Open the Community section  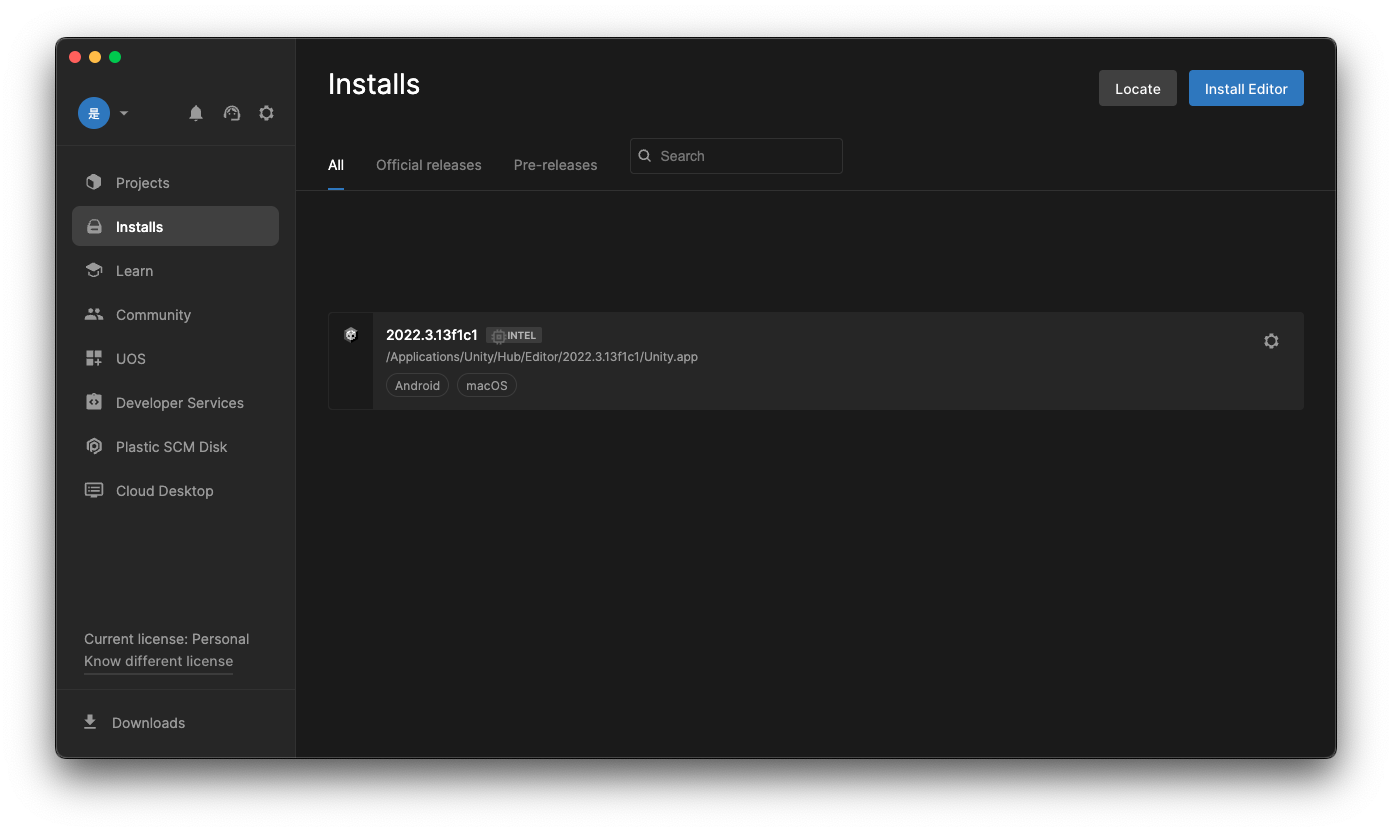(175, 315)
